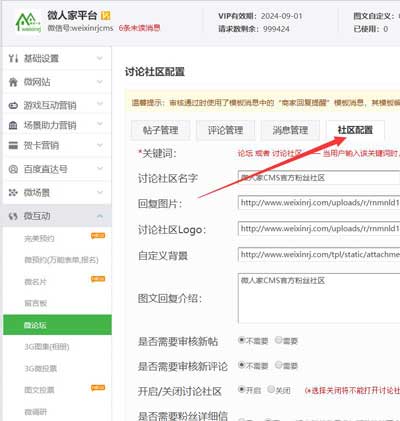Click the 图文回复介绍 text area
Image resolution: width=400 pixels, height=421 pixels.
(319, 298)
